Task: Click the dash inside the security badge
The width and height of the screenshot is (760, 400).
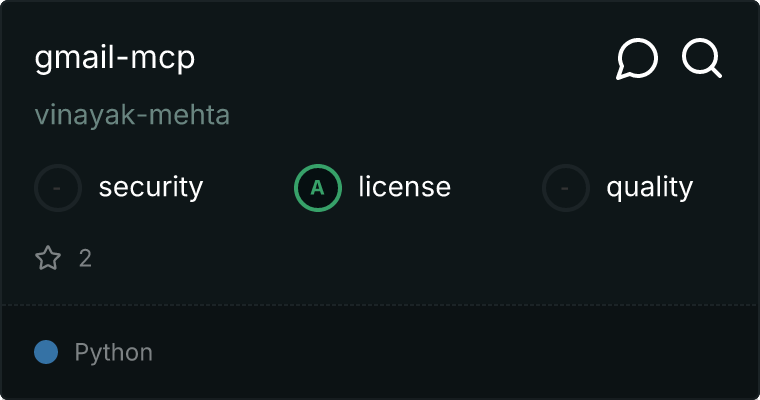Action: point(58,187)
